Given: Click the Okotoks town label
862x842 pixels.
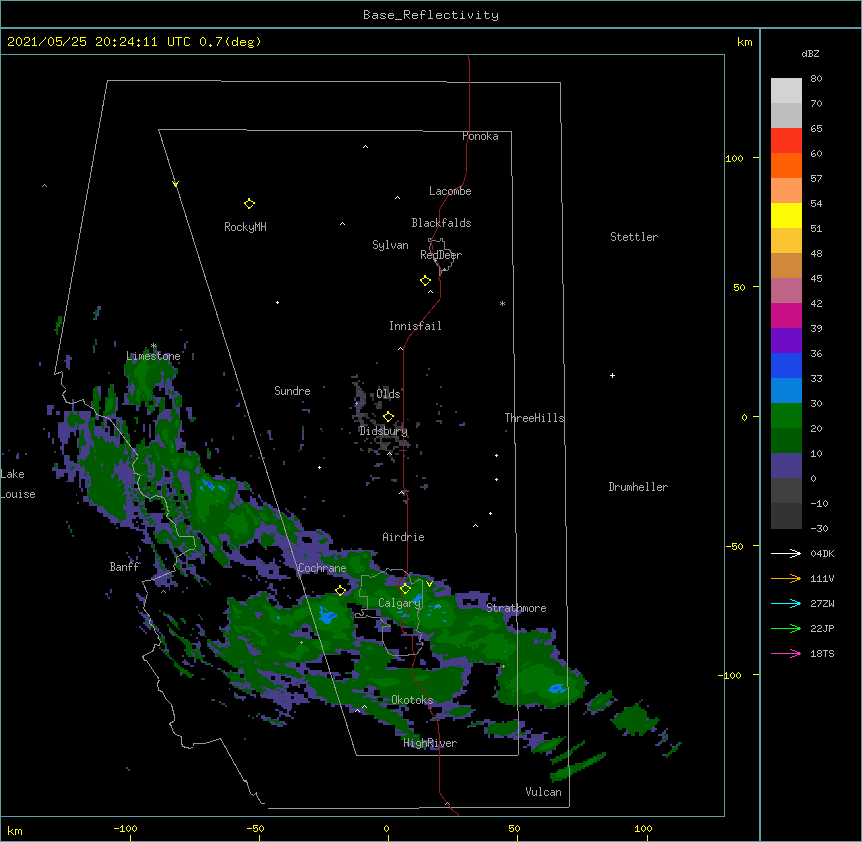Looking at the screenshot, I should tap(412, 700).
